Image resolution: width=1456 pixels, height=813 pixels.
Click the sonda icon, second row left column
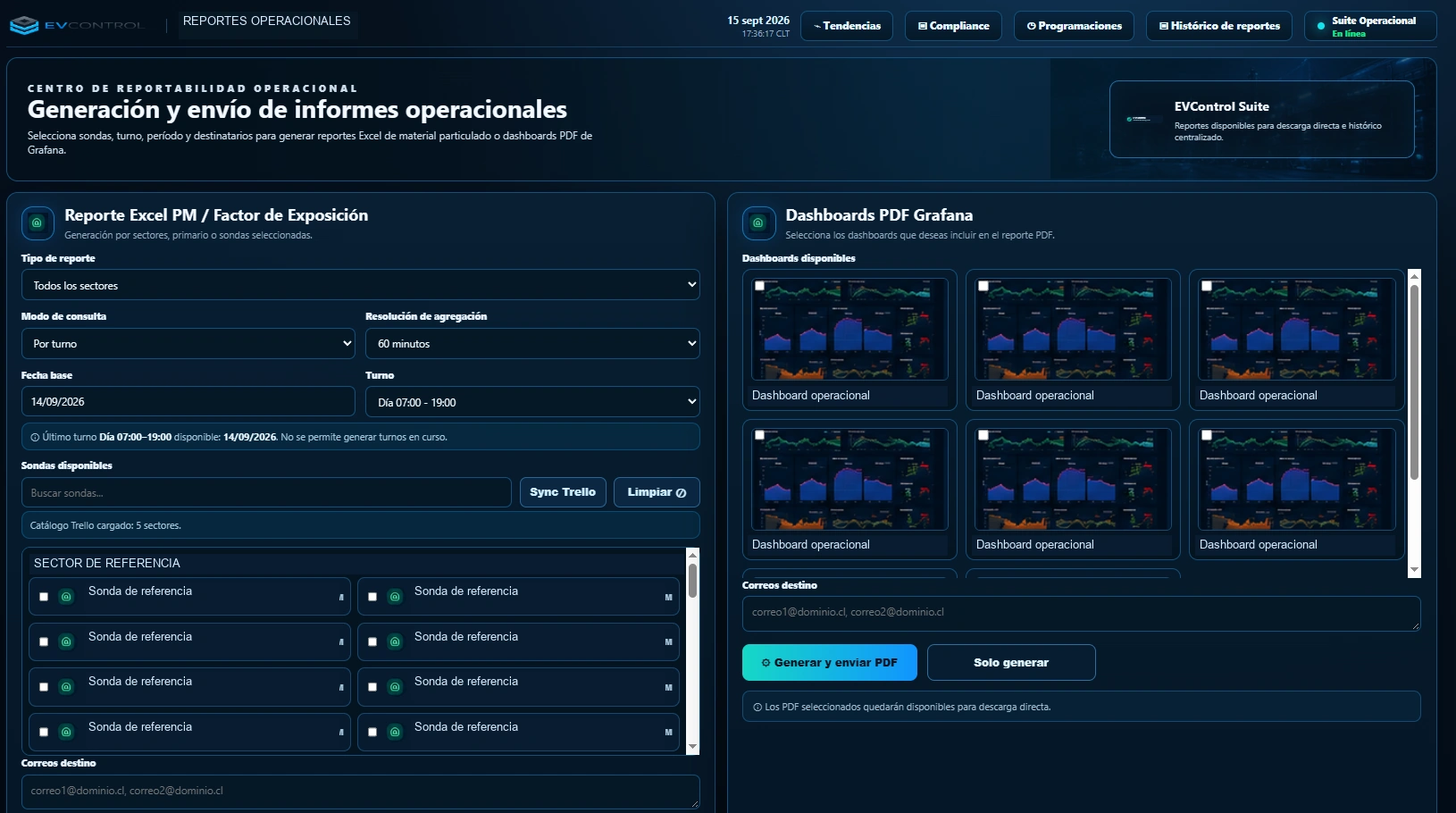pyautogui.click(x=66, y=641)
